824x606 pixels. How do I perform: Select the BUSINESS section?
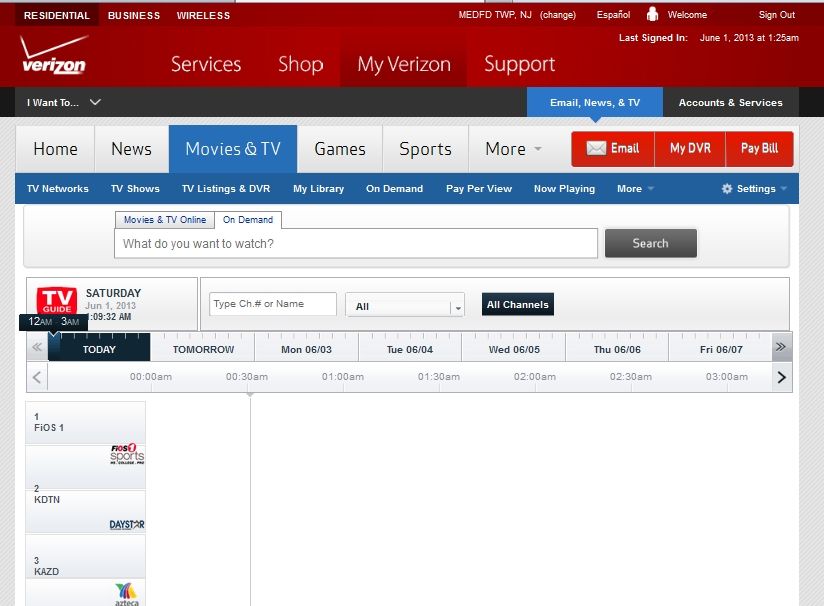(x=134, y=16)
